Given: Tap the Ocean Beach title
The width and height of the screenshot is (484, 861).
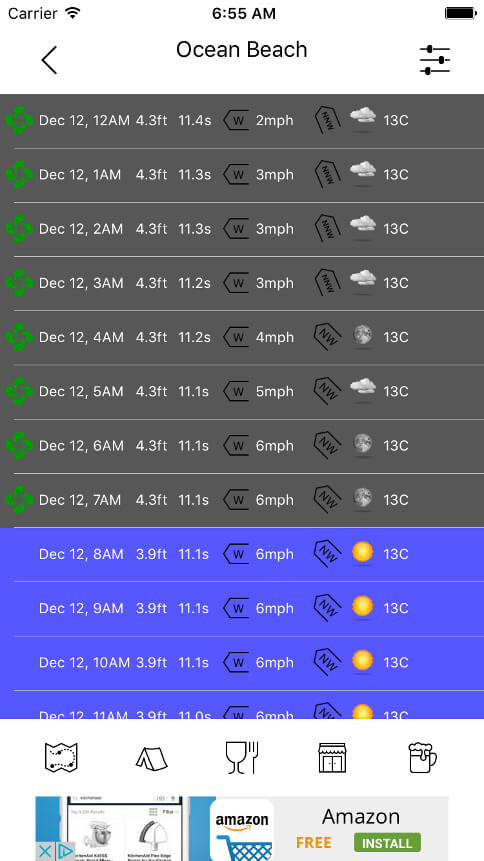Looking at the screenshot, I should coord(242,50).
